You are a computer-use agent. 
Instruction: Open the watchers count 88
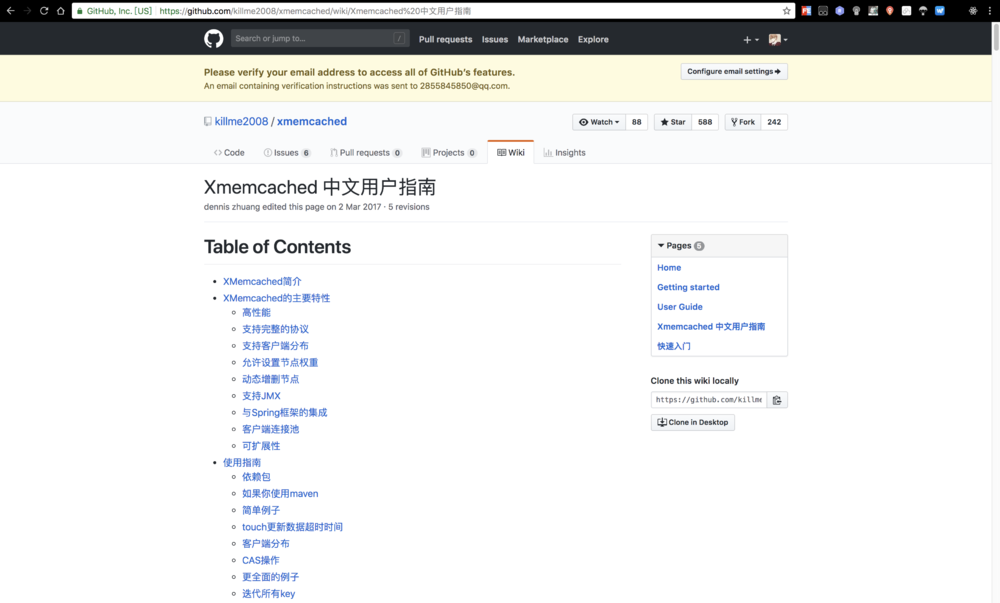636,122
